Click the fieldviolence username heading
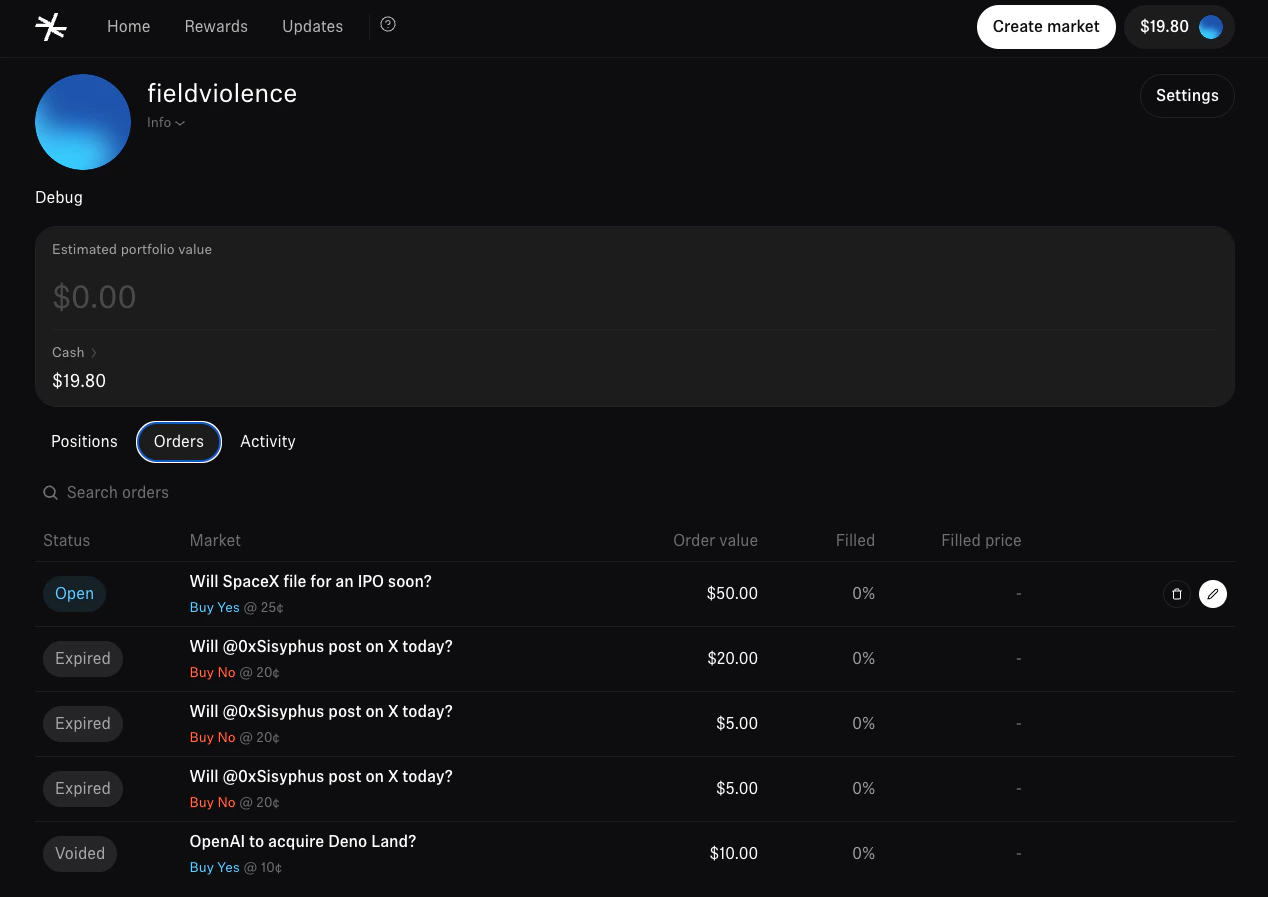Viewport: 1268px width, 897px height. click(222, 94)
